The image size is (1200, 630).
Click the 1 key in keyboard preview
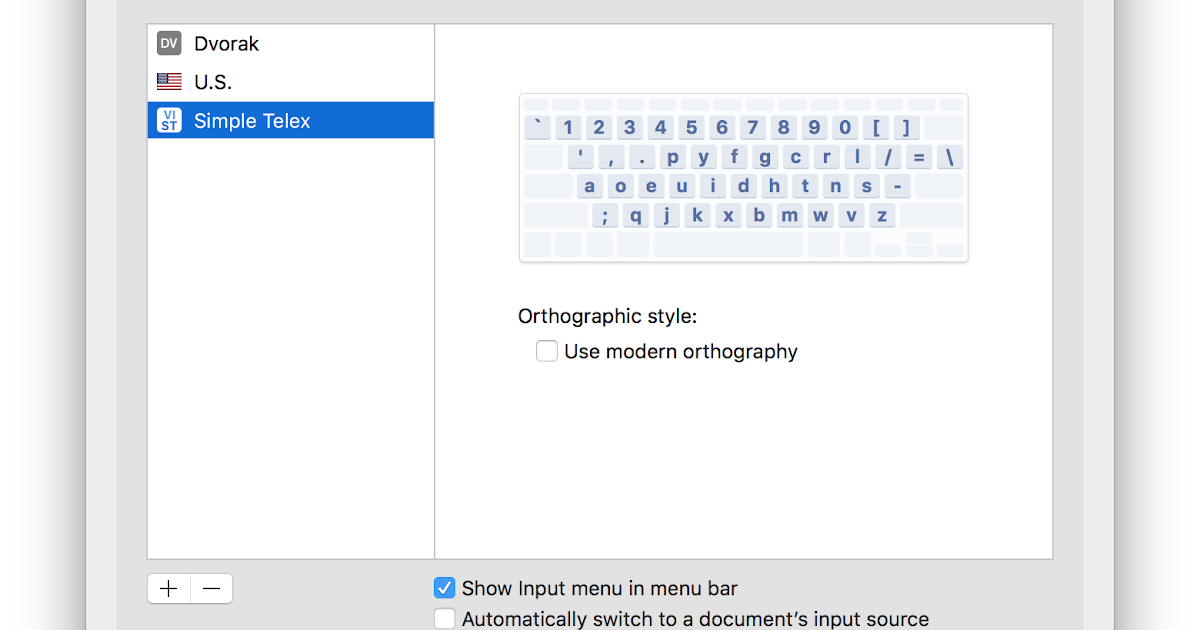pyautogui.click(x=568, y=127)
